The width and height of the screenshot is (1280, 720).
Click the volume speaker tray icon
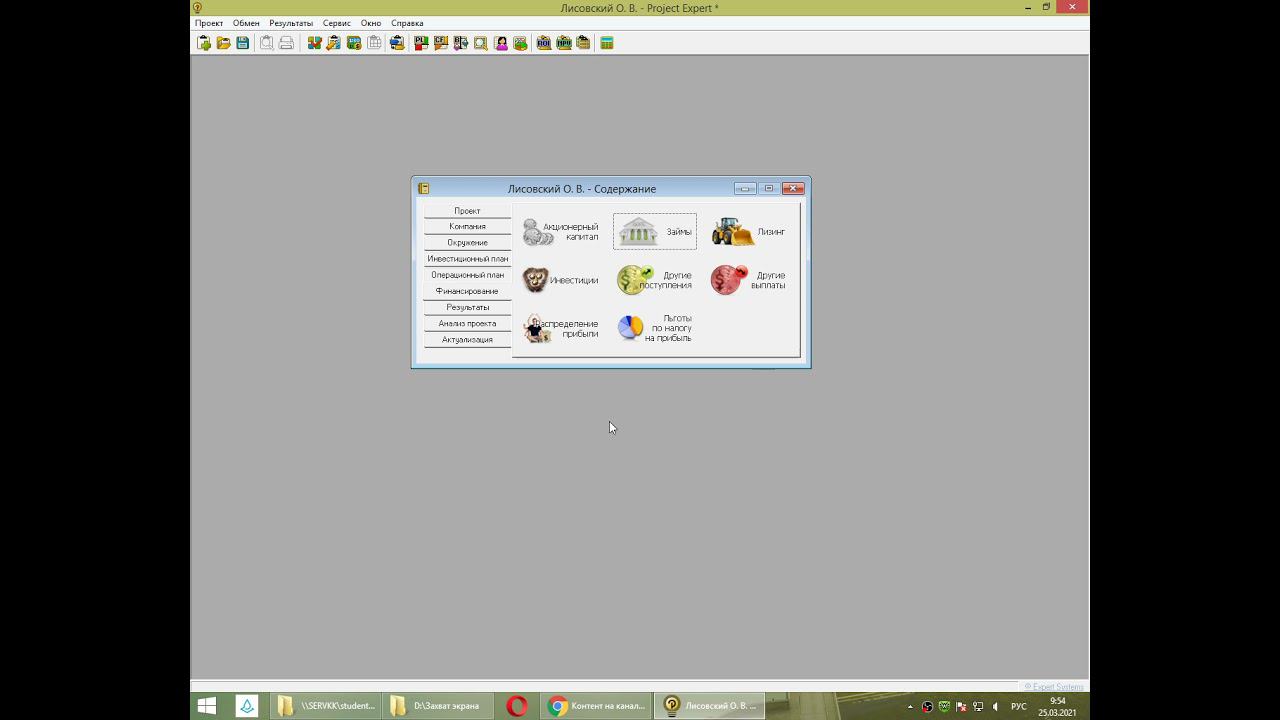click(x=995, y=707)
